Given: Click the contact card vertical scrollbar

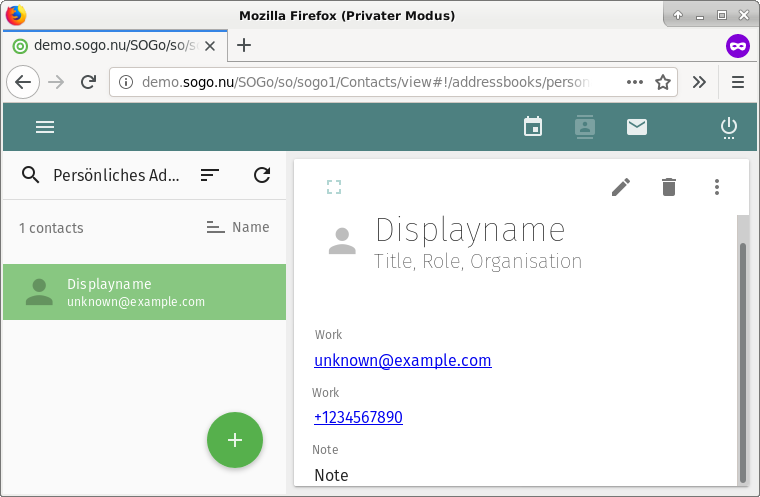Looking at the screenshot, I should point(742,360).
